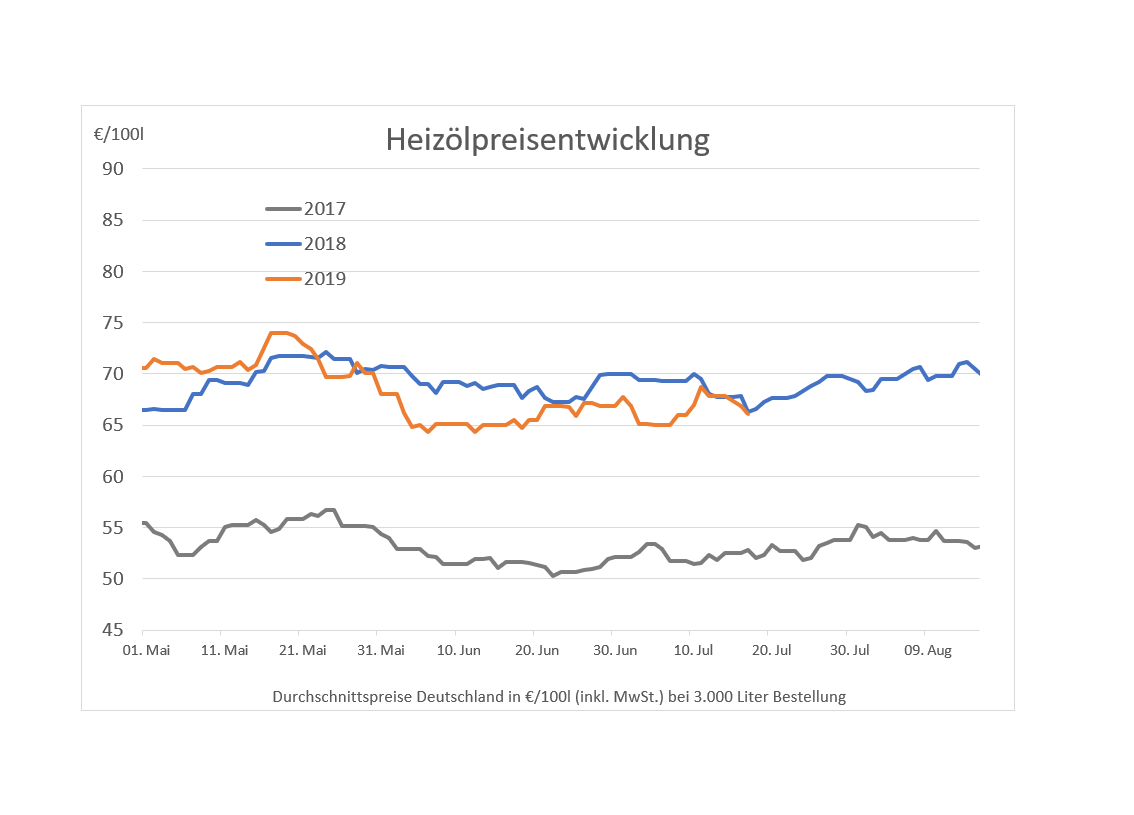The height and width of the screenshot is (815, 1134).
Task: Click the gray 2017 legend line swatch
Action: tap(283, 209)
